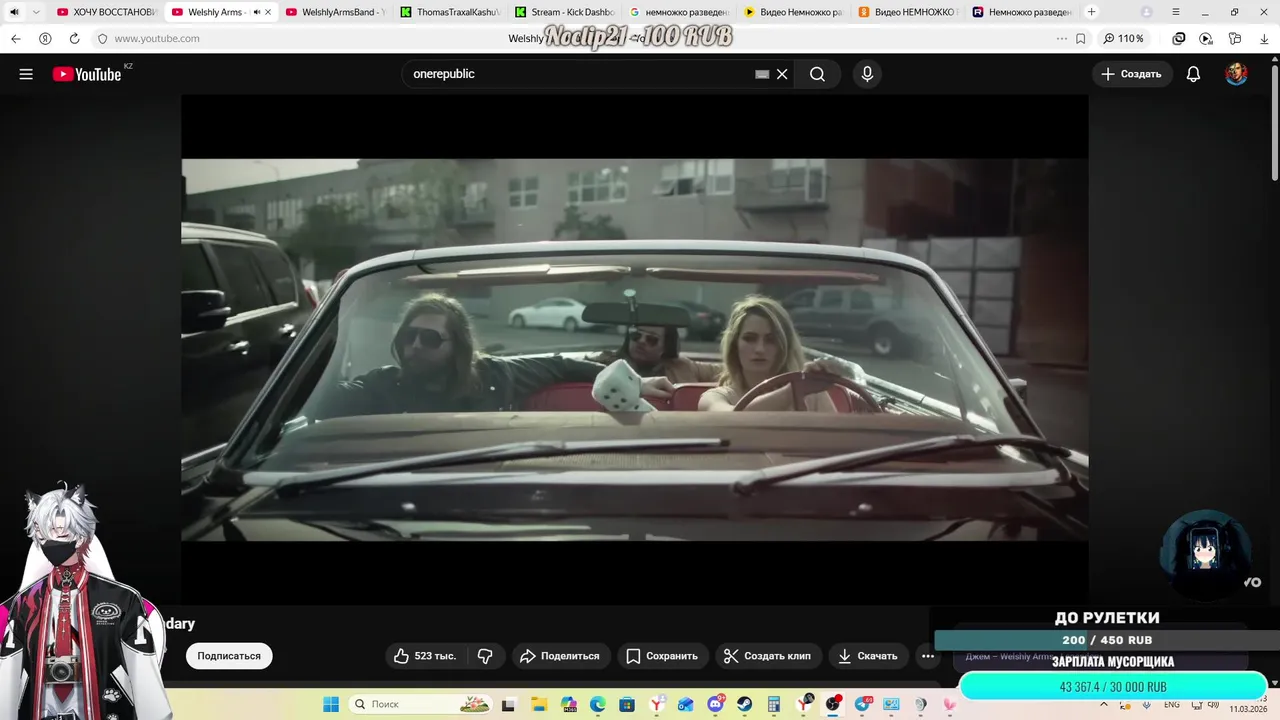Open the YouTube notifications bell

(x=1193, y=74)
